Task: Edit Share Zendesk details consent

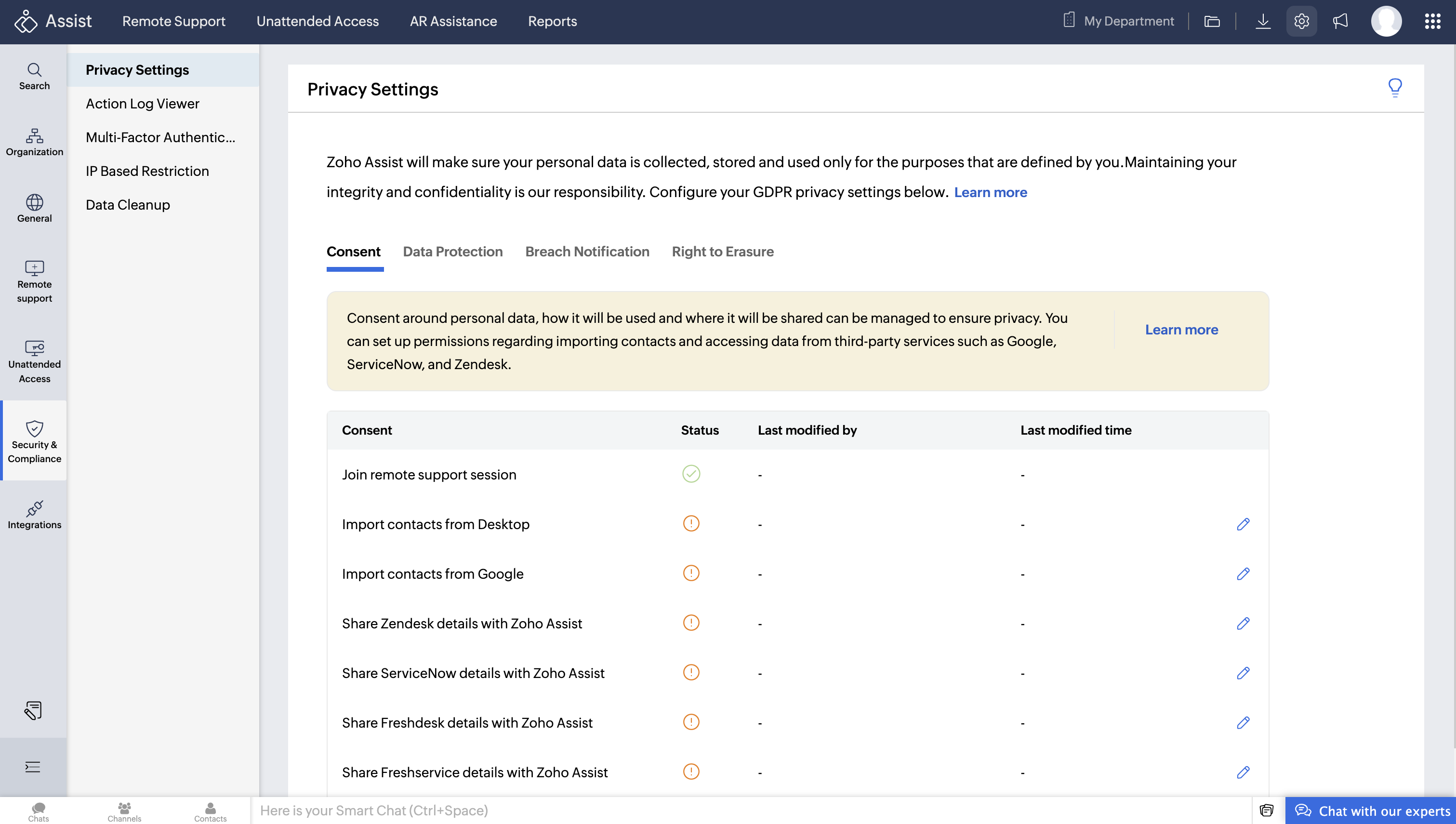Action: [x=1243, y=624]
